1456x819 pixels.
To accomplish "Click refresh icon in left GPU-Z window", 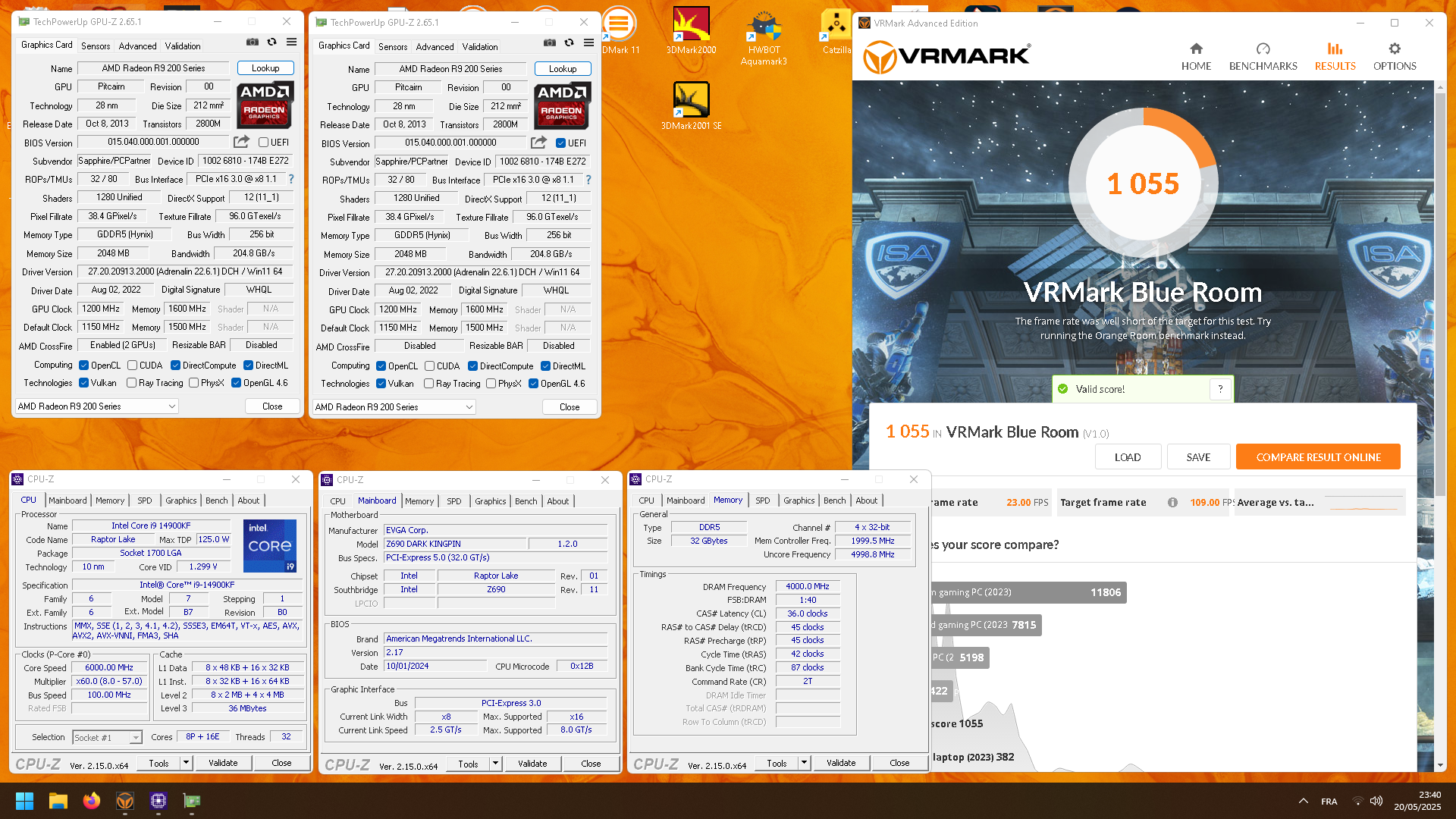I will pos(272,42).
